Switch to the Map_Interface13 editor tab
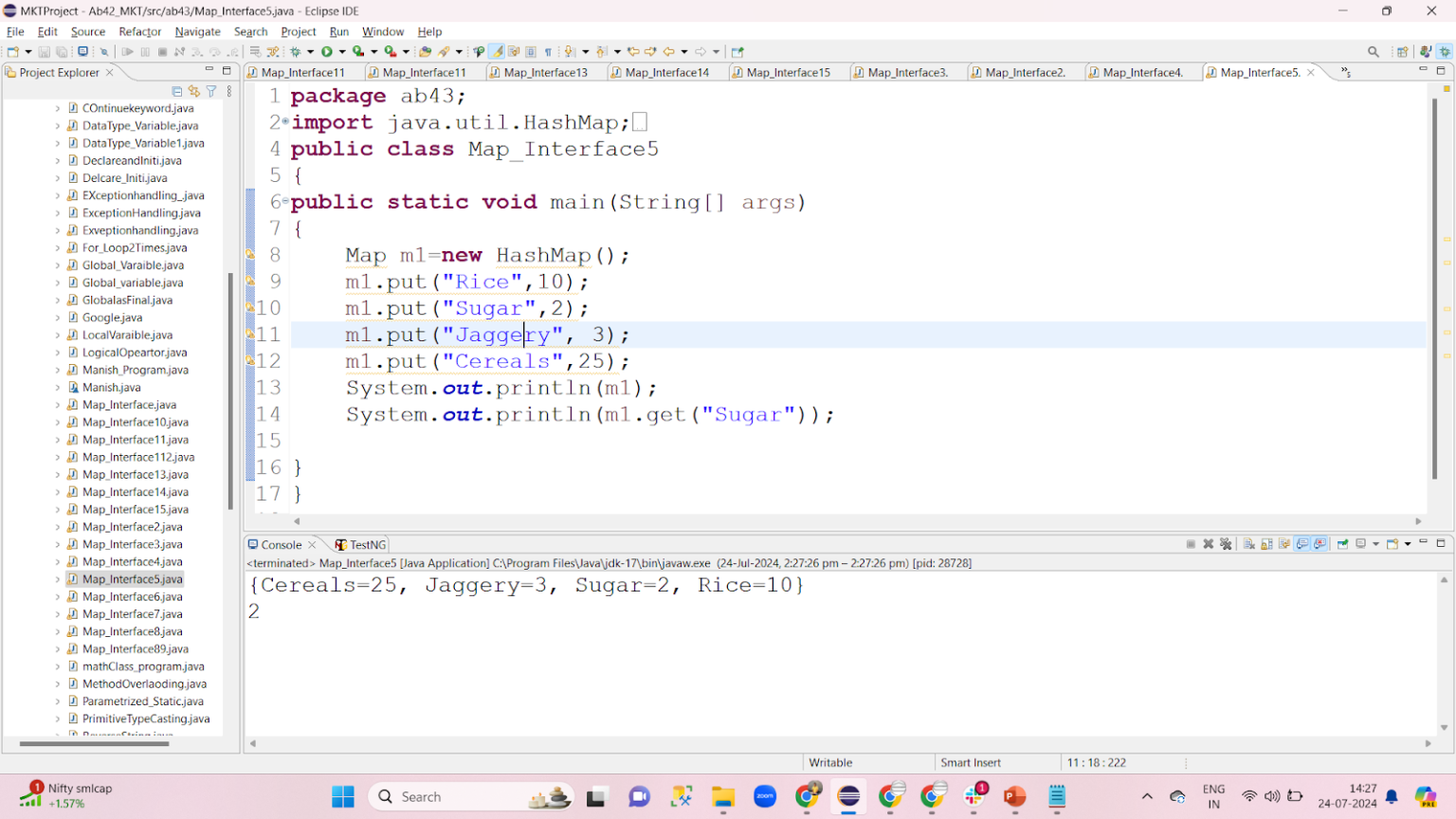Viewport: 1456px width, 819px height. 545,72
